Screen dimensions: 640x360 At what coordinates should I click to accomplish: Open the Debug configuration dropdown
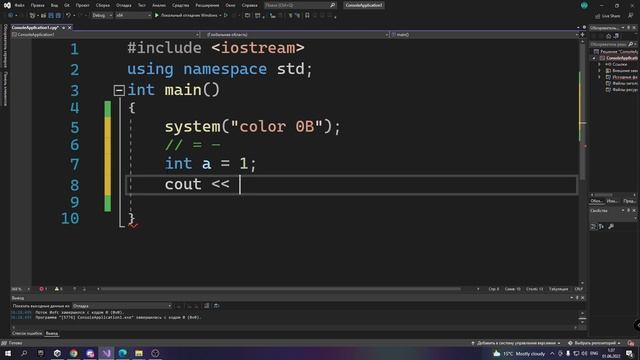click(102, 16)
